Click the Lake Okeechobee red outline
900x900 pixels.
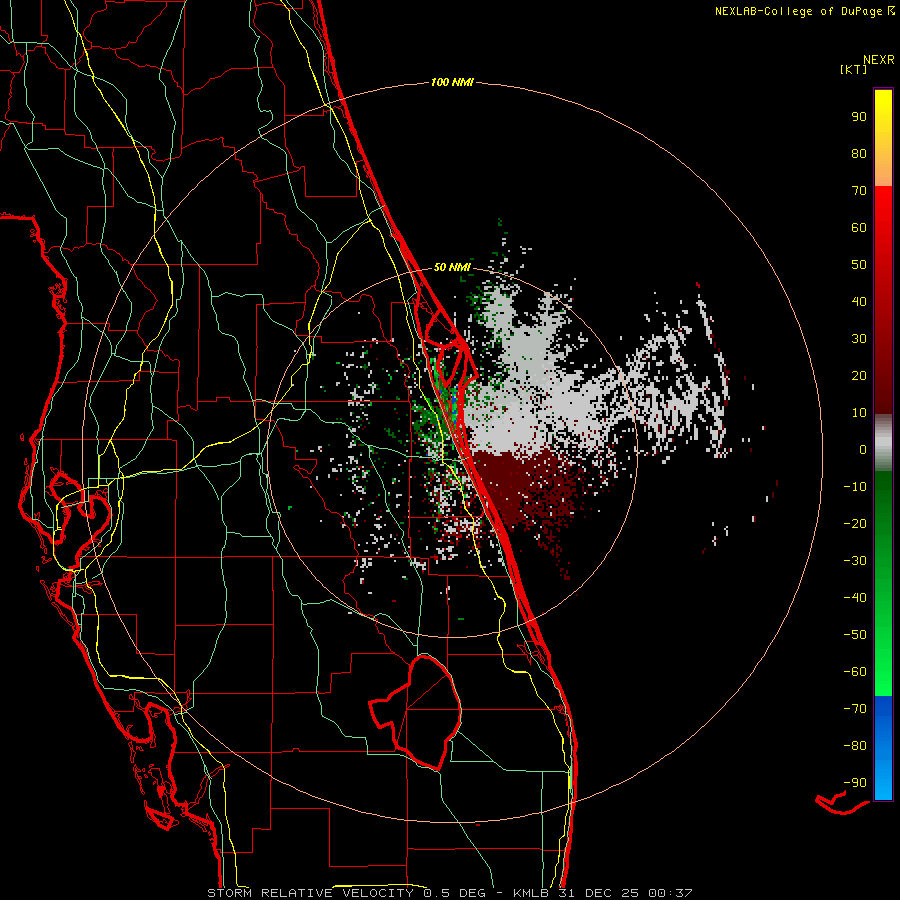tap(416, 712)
